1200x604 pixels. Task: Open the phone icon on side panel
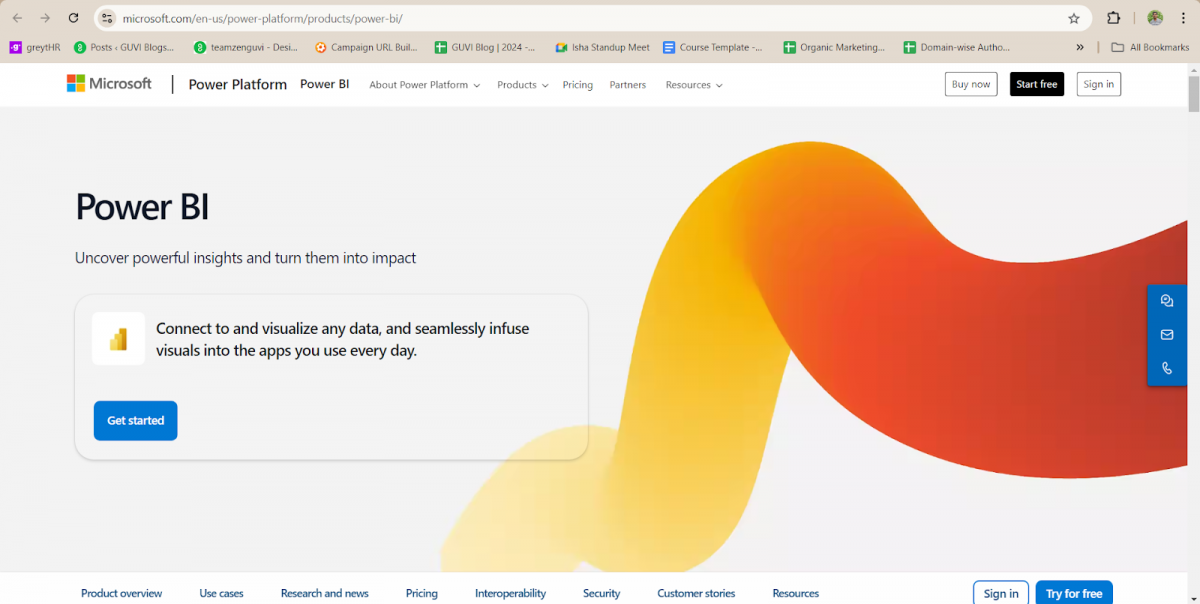point(1167,368)
